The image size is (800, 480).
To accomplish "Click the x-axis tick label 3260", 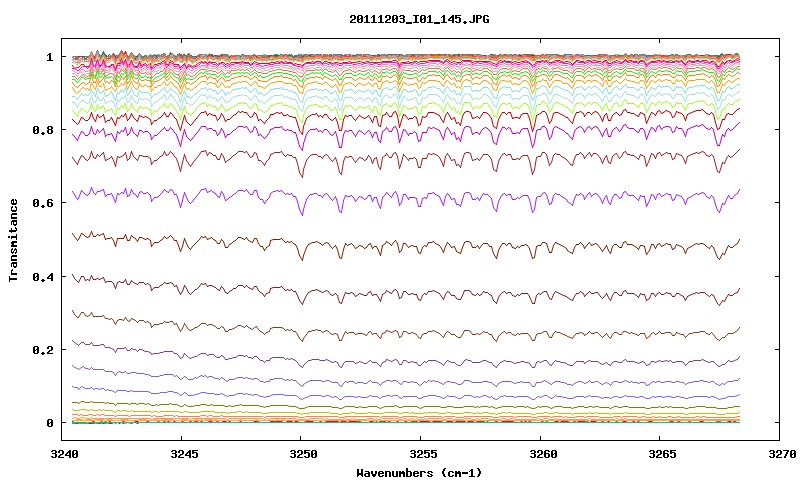I will pos(542,453).
